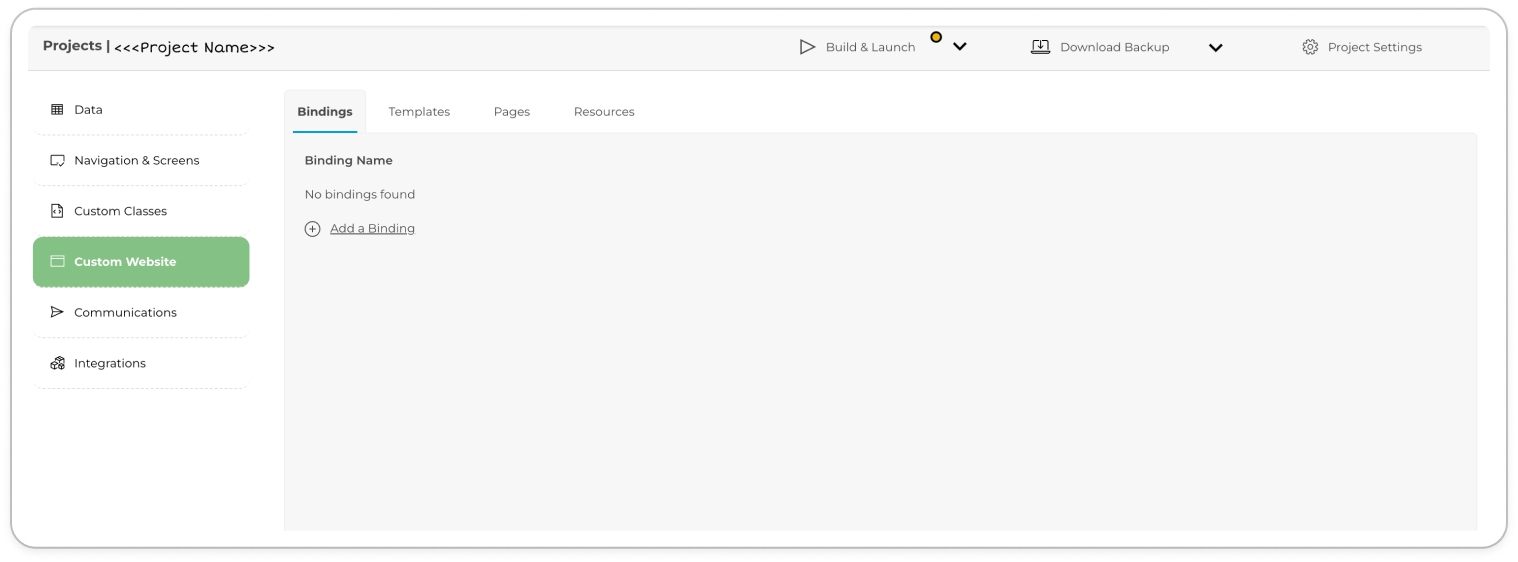Click the Custom Website window icon

[57, 262]
